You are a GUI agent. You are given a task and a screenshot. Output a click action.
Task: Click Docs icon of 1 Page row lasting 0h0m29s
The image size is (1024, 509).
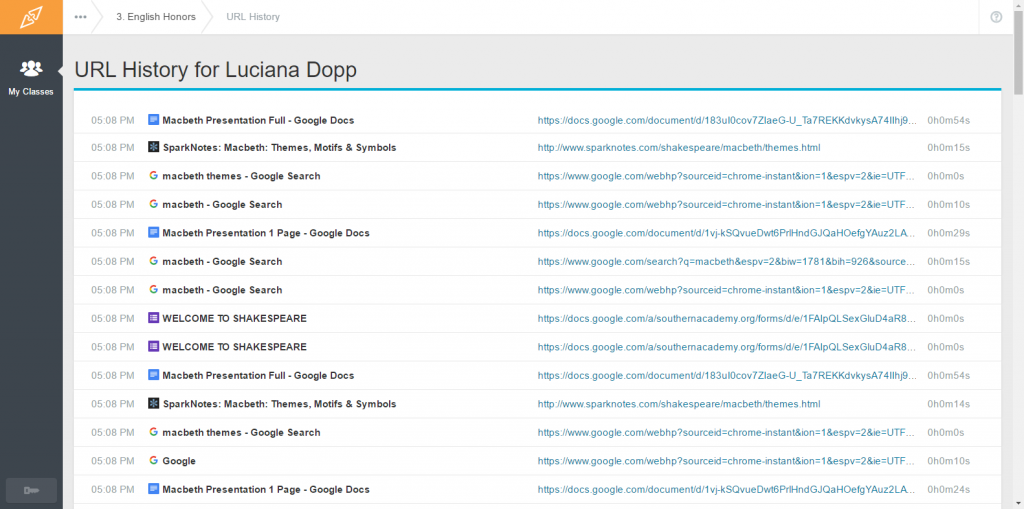click(x=153, y=233)
